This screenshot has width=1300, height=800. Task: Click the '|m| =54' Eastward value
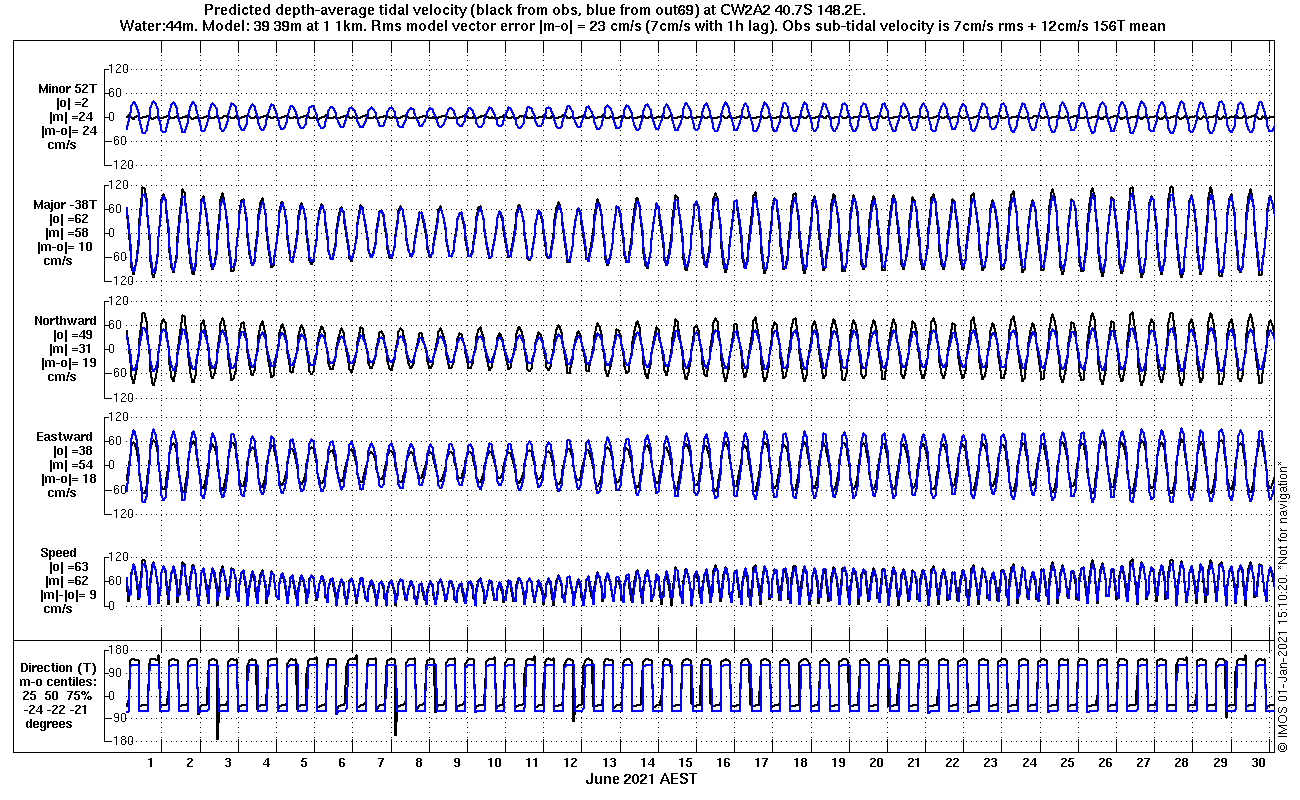click(70, 465)
